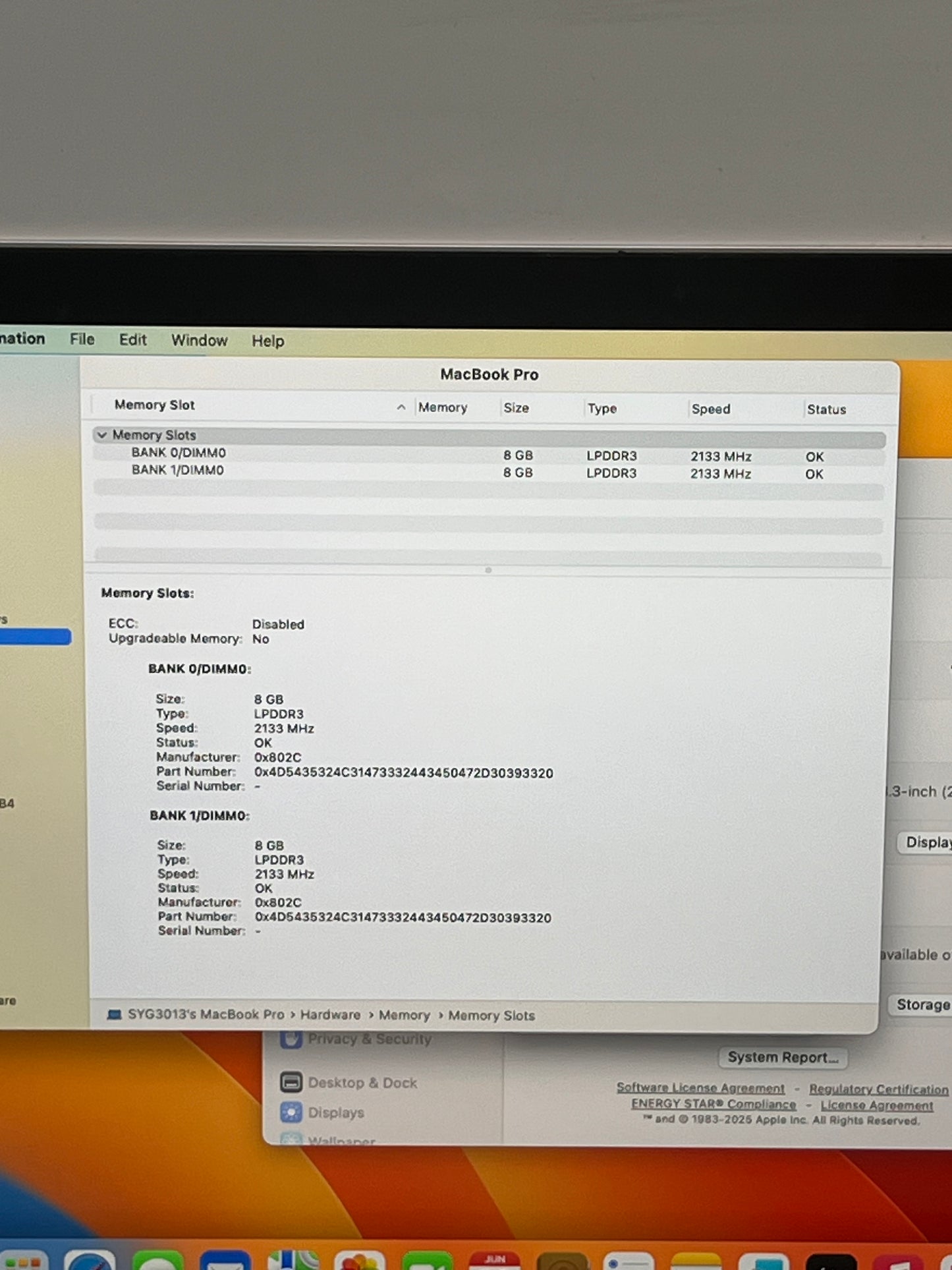Sort by the Speed column header
This screenshot has width=952, height=1270.
(711, 409)
